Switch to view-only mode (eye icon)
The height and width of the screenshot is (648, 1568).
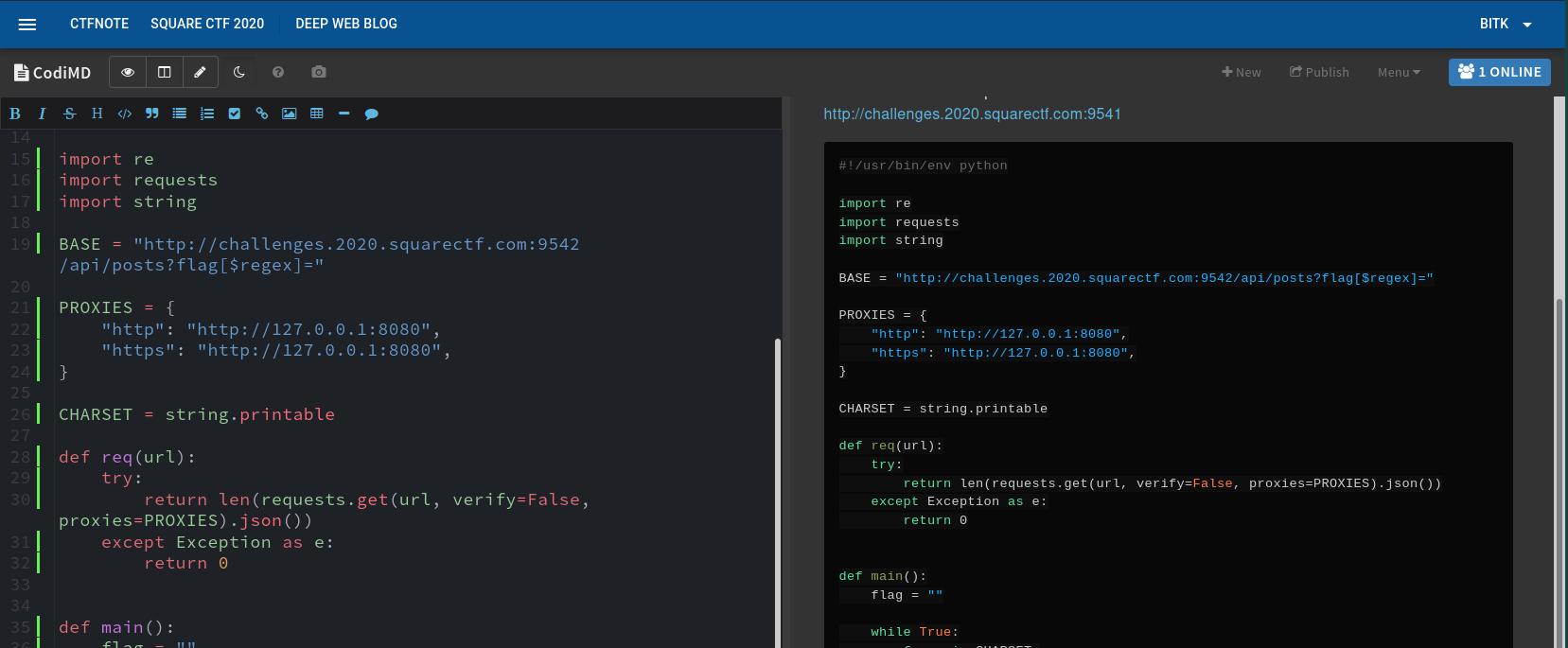pyautogui.click(x=128, y=72)
